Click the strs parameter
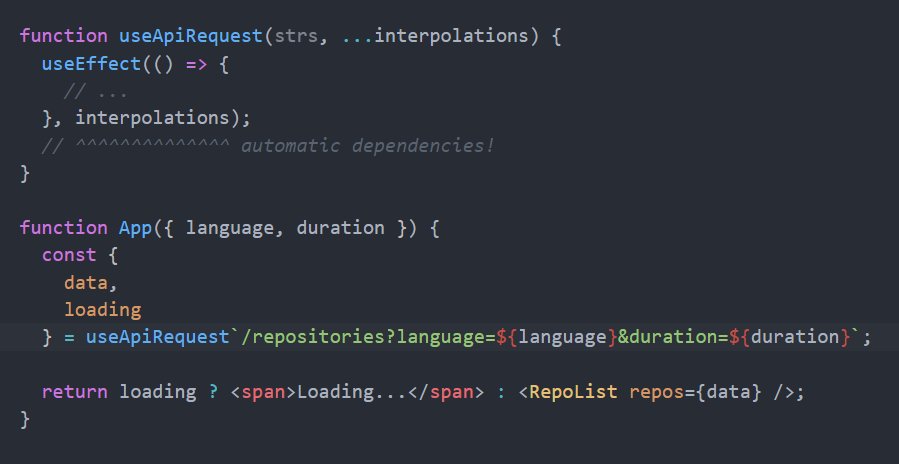 [296, 36]
